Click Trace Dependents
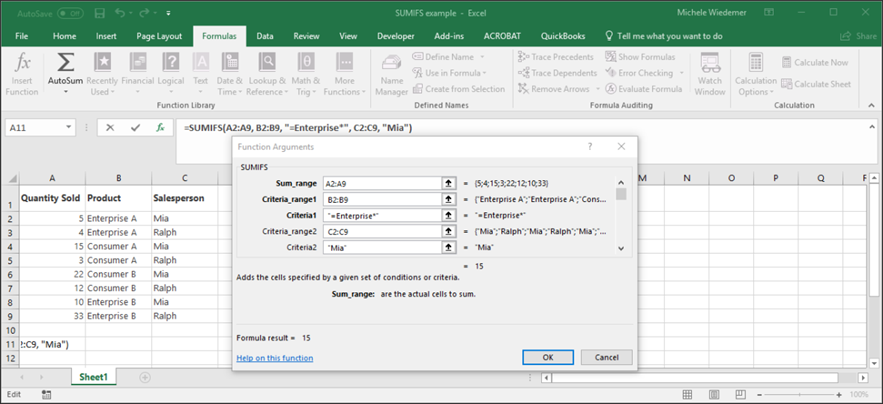 coord(557,73)
